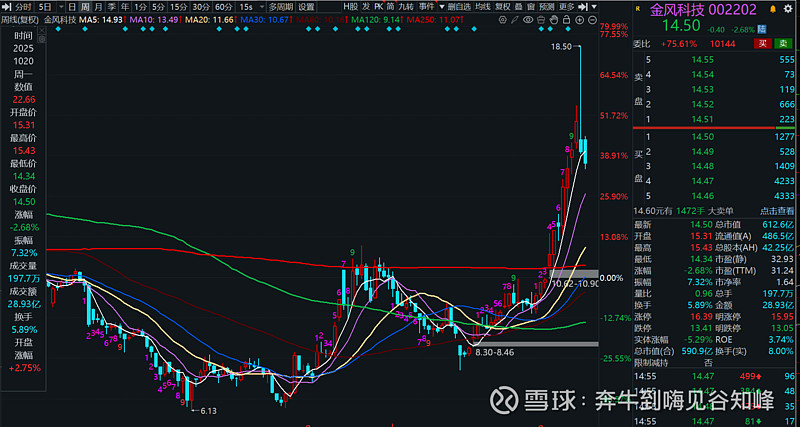Click the 点击查看 link
This screenshot has height=427, width=800.
point(777,211)
